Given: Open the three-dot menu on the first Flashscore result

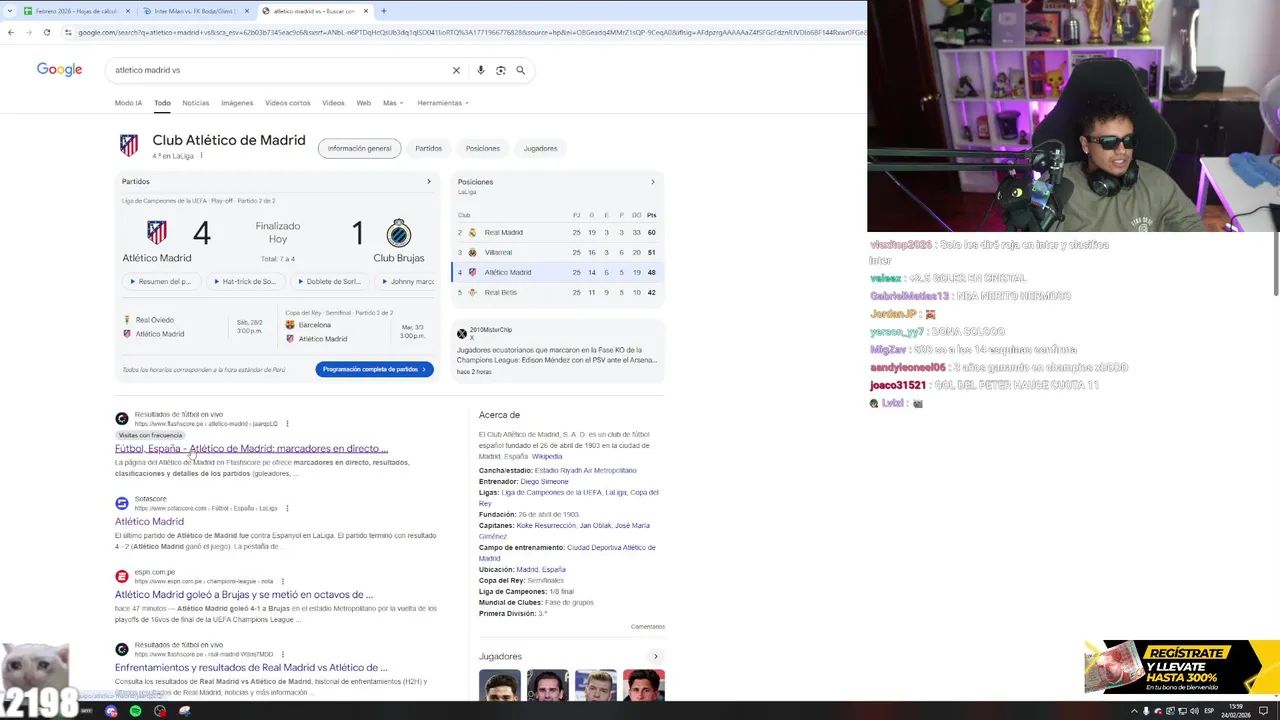Looking at the screenshot, I should pyautogui.click(x=287, y=423).
